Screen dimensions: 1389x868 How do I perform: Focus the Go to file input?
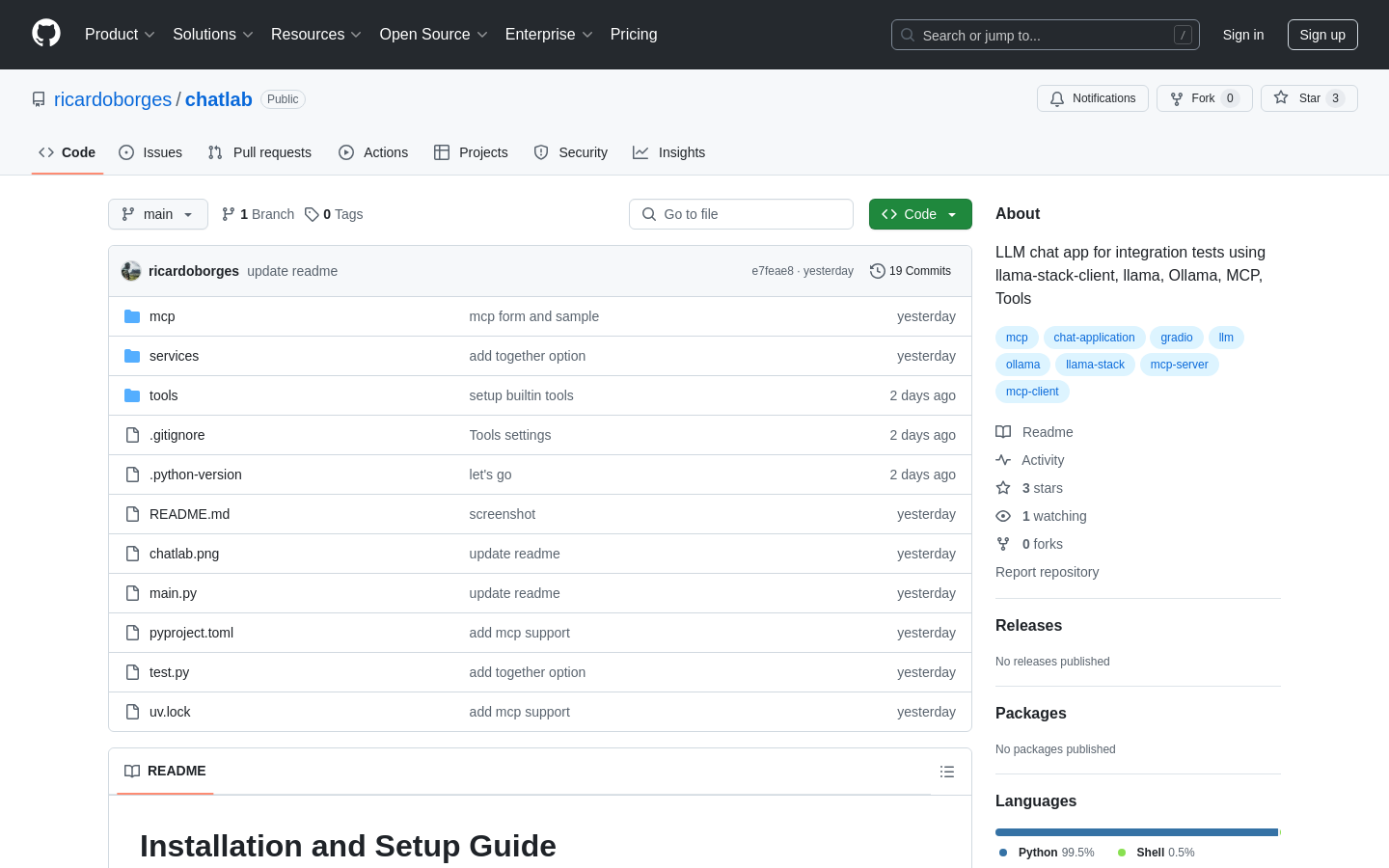pyautogui.click(x=741, y=214)
